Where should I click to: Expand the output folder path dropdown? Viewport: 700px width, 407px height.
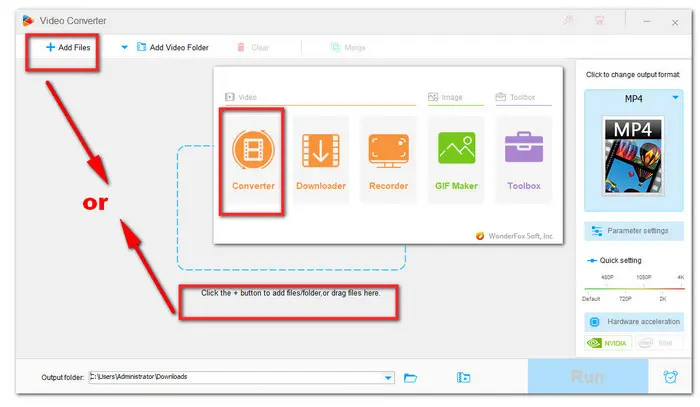point(388,377)
